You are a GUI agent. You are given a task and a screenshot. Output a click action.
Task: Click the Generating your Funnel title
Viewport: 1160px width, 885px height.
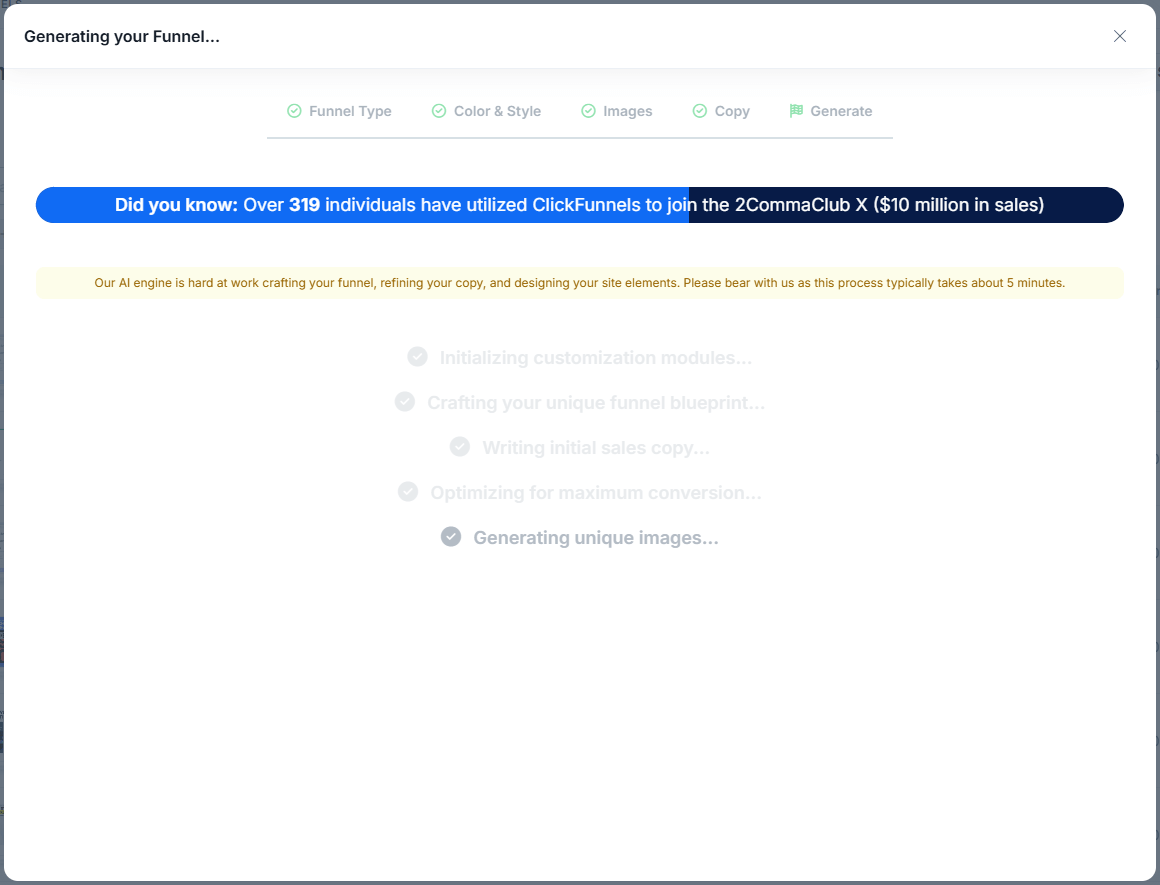tap(122, 36)
